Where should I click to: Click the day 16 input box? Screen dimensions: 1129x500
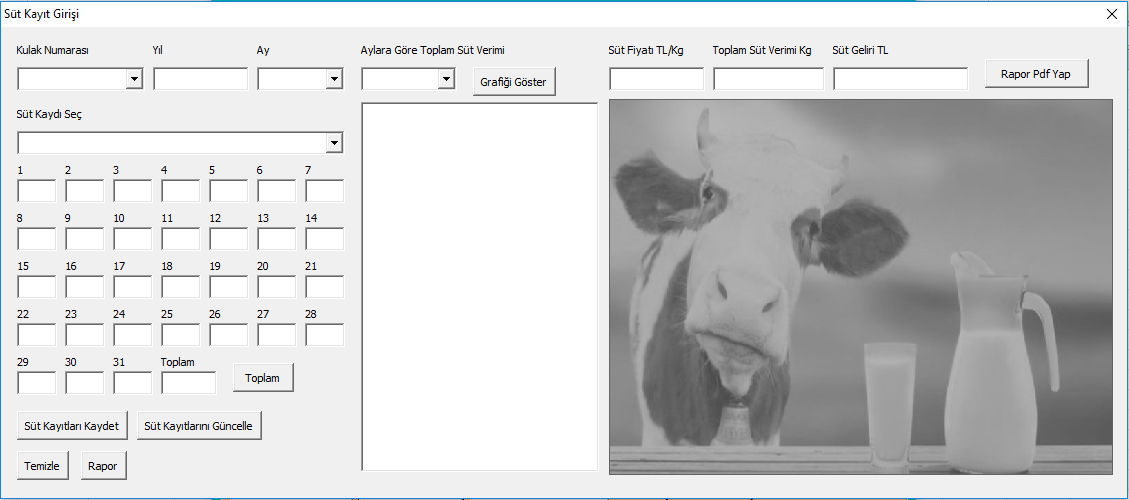tap(85, 287)
